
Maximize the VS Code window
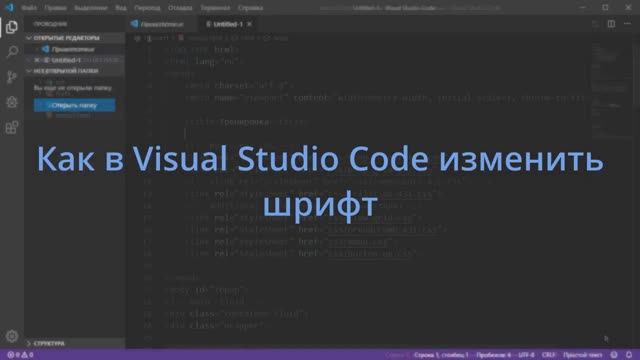[x=605, y=7]
